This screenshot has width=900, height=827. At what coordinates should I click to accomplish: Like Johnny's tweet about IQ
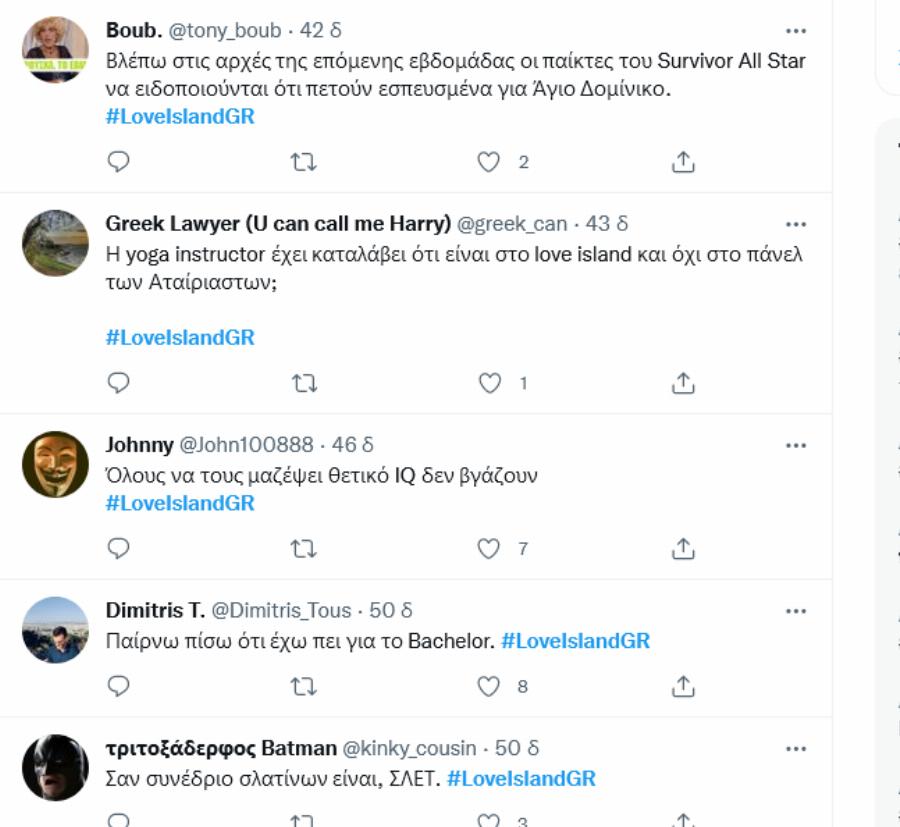(487, 547)
